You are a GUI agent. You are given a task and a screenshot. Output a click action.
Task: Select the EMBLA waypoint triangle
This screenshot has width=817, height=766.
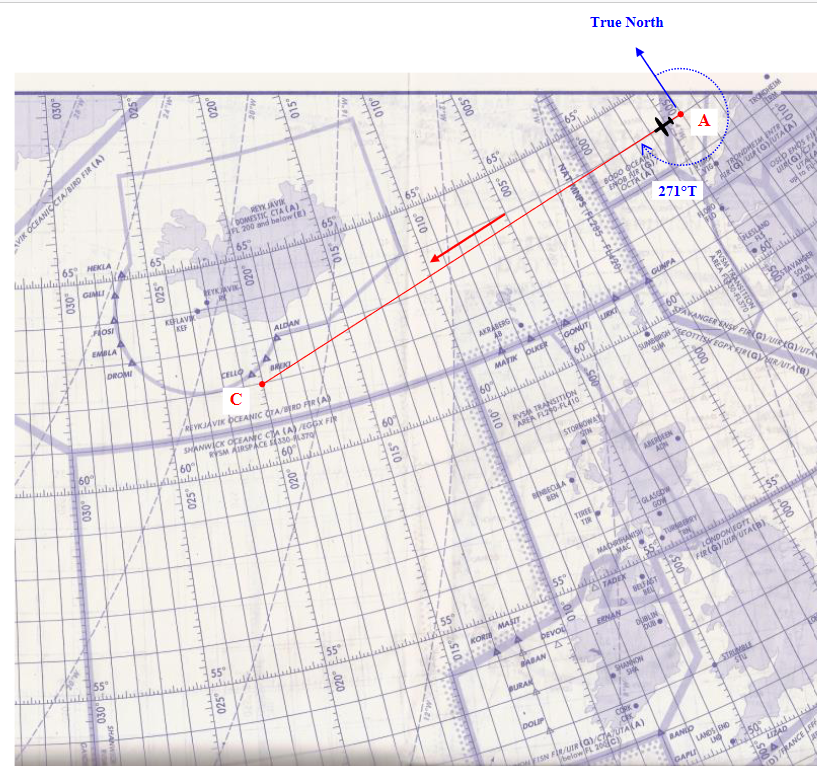coord(121,344)
